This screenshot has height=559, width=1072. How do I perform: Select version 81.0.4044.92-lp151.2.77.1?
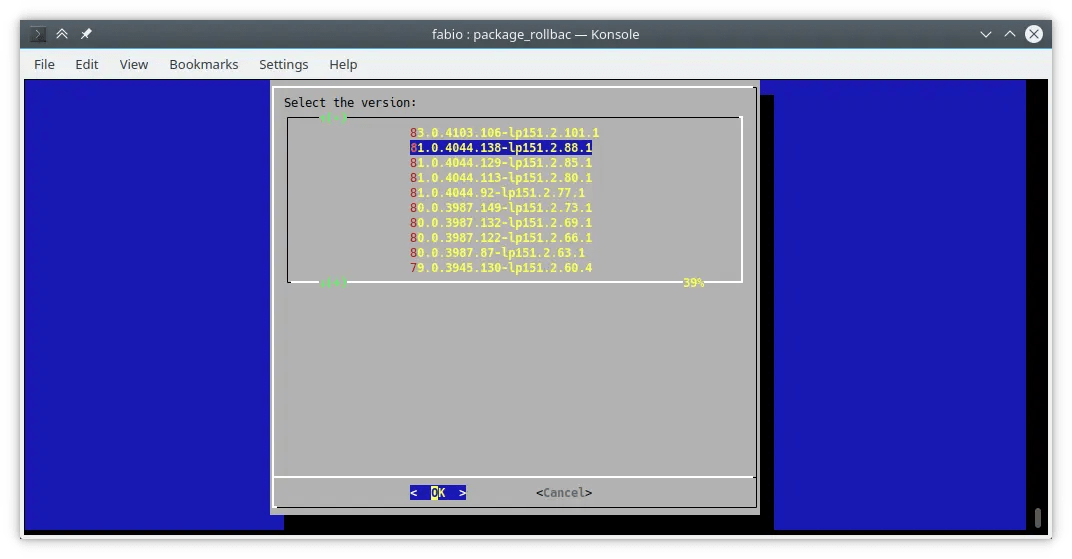pyautogui.click(x=498, y=193)
